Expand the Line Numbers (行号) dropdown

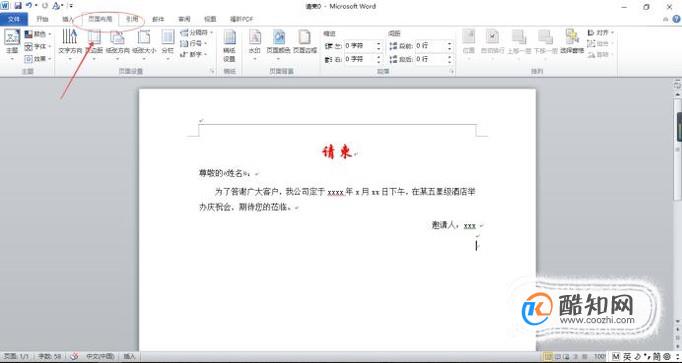coord(194,43)
